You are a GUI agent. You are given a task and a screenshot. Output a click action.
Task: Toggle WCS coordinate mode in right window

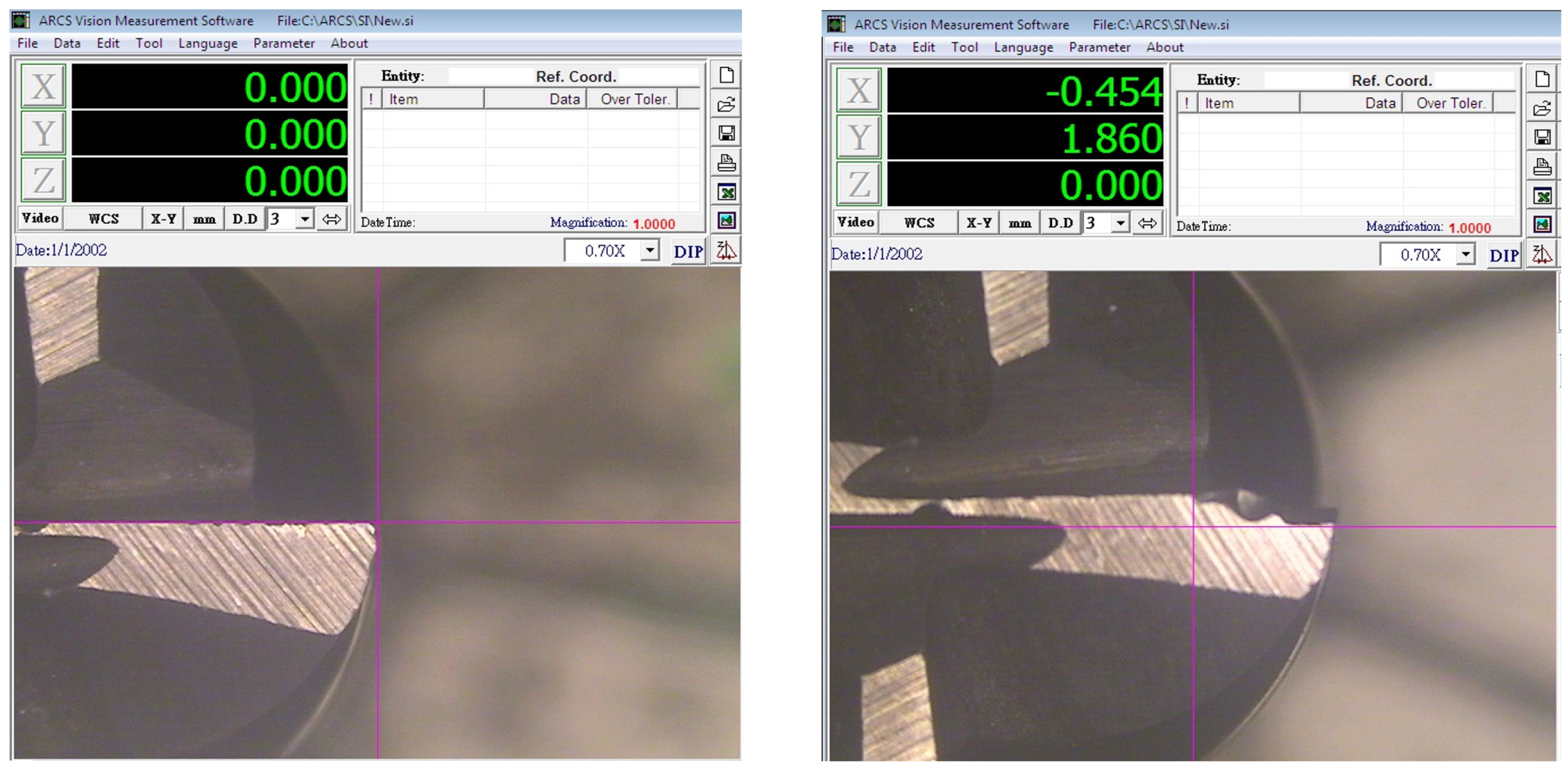point(918,223)
